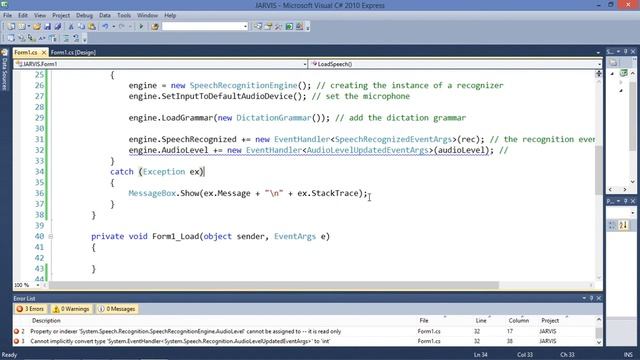Open the Data Sources side tab
The width and height of the screenshot is (640, 360).
point(4,70)
